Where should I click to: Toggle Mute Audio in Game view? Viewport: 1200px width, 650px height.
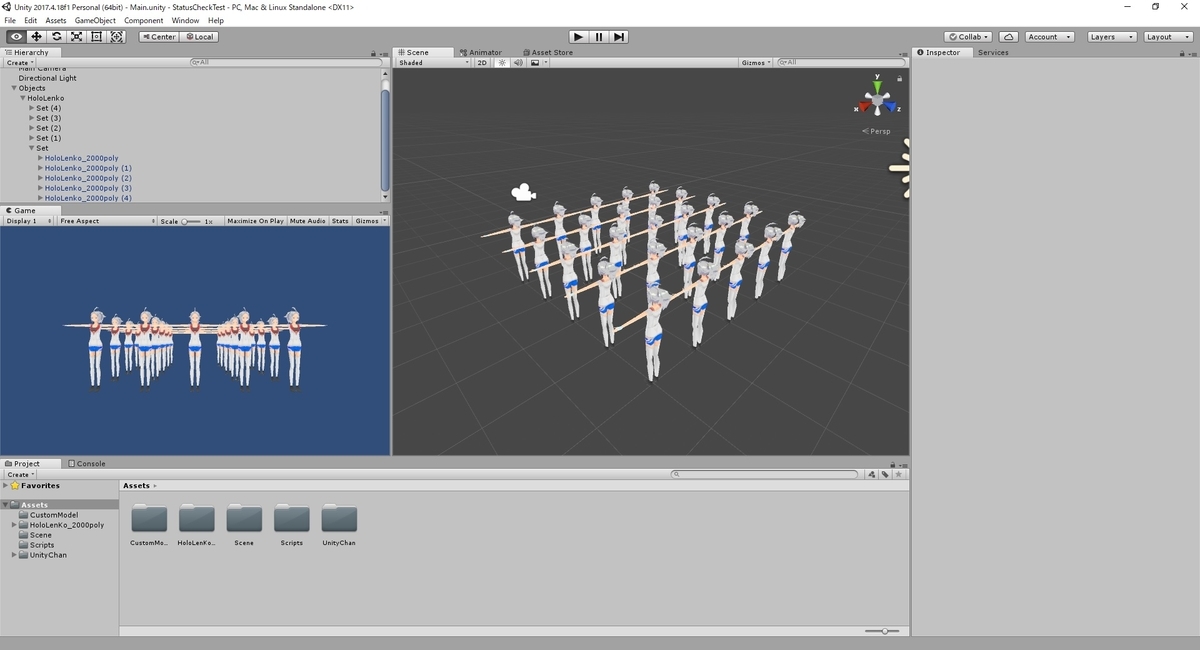tap(308, 221)
